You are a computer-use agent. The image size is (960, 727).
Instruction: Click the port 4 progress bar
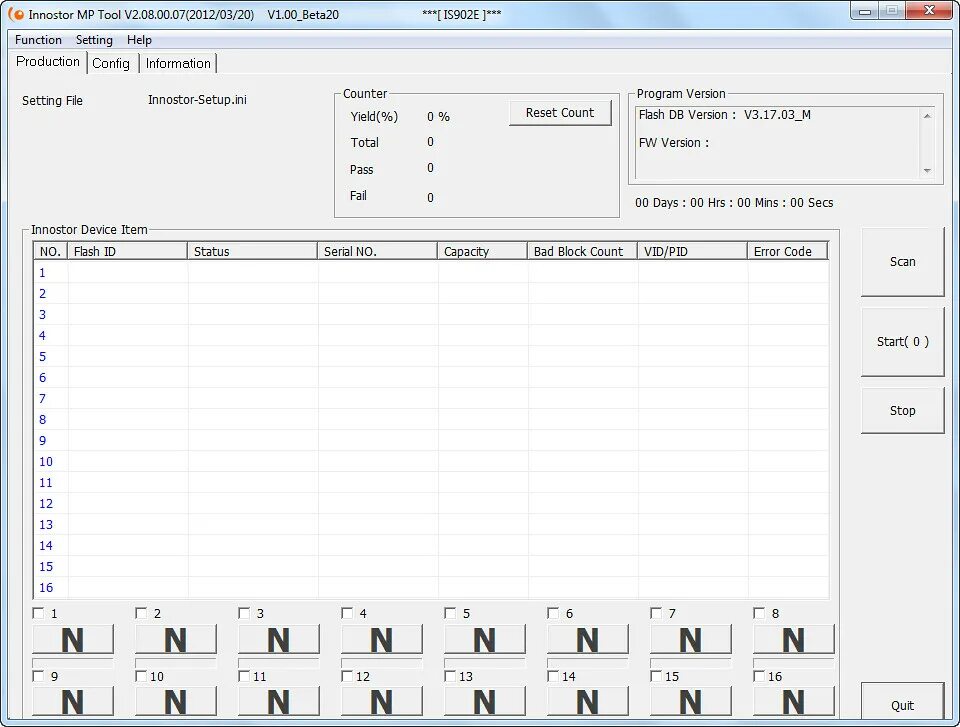381,663
